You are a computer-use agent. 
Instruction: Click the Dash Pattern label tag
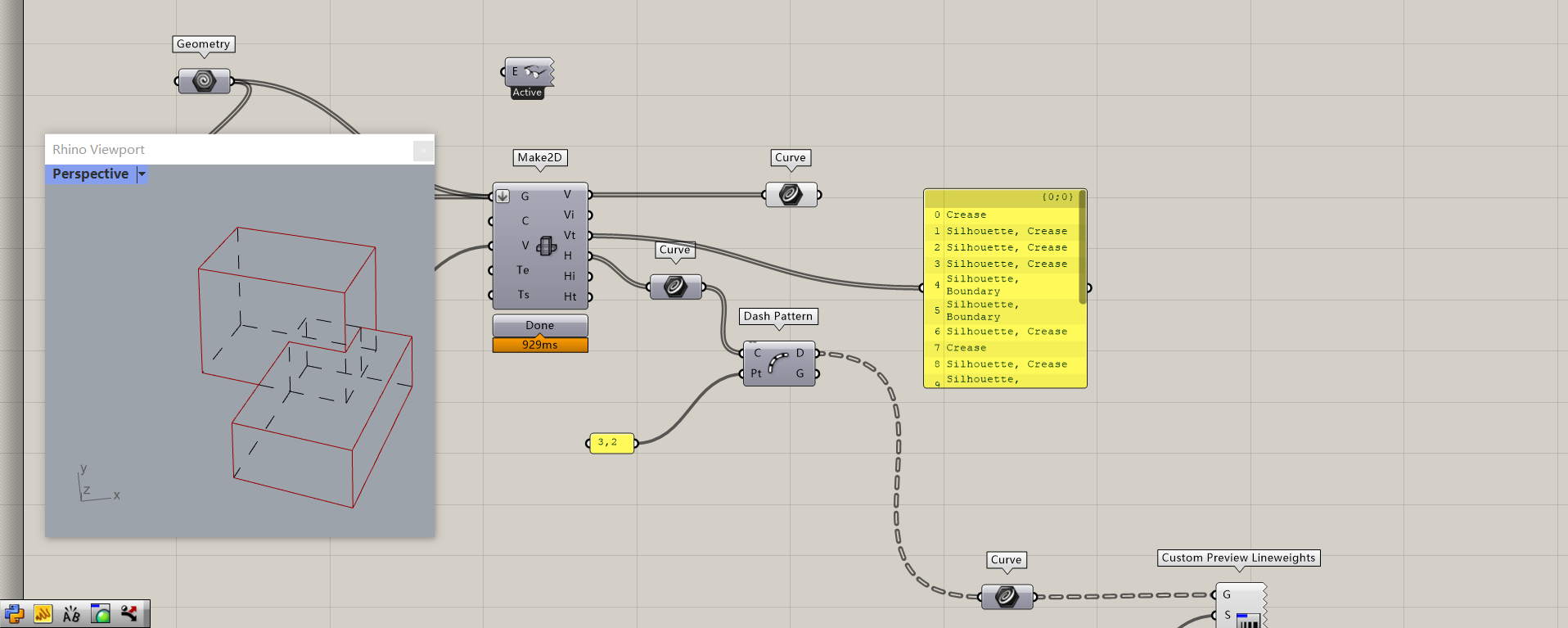pos(778,316)
